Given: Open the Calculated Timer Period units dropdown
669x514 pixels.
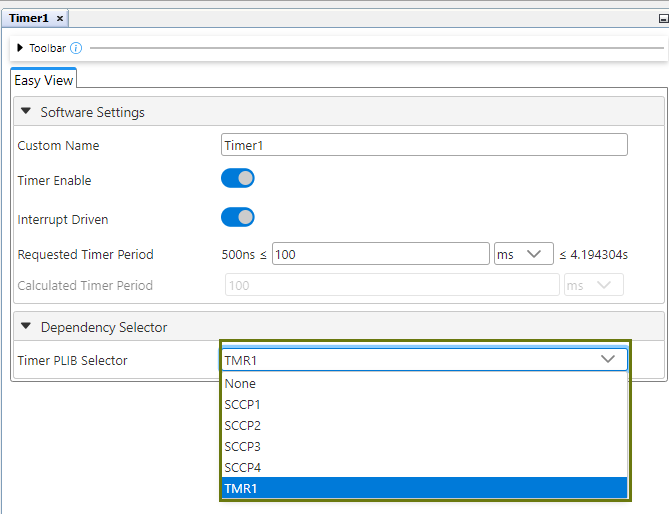Looking at the screenshot, I should (594, 285).
